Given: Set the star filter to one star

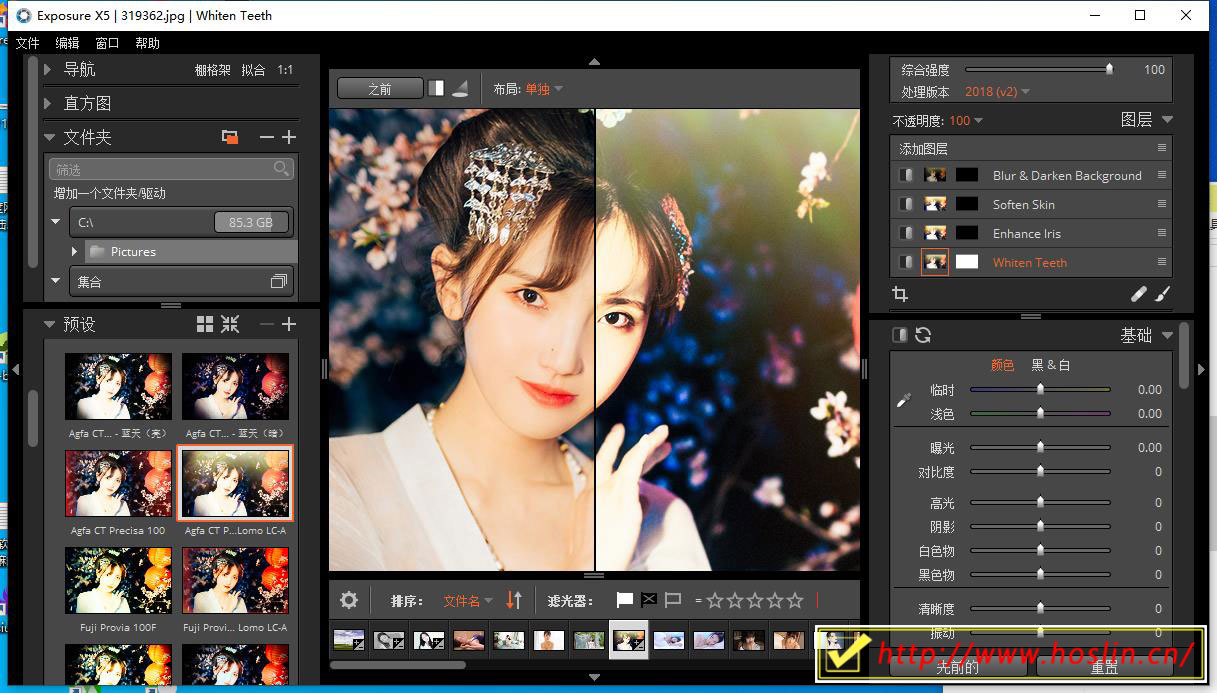Looking at the screenshot, I should pos(715,600).
